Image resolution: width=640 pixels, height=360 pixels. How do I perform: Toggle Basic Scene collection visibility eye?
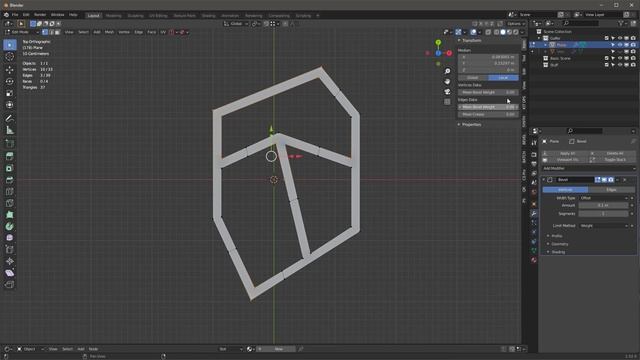620,58
